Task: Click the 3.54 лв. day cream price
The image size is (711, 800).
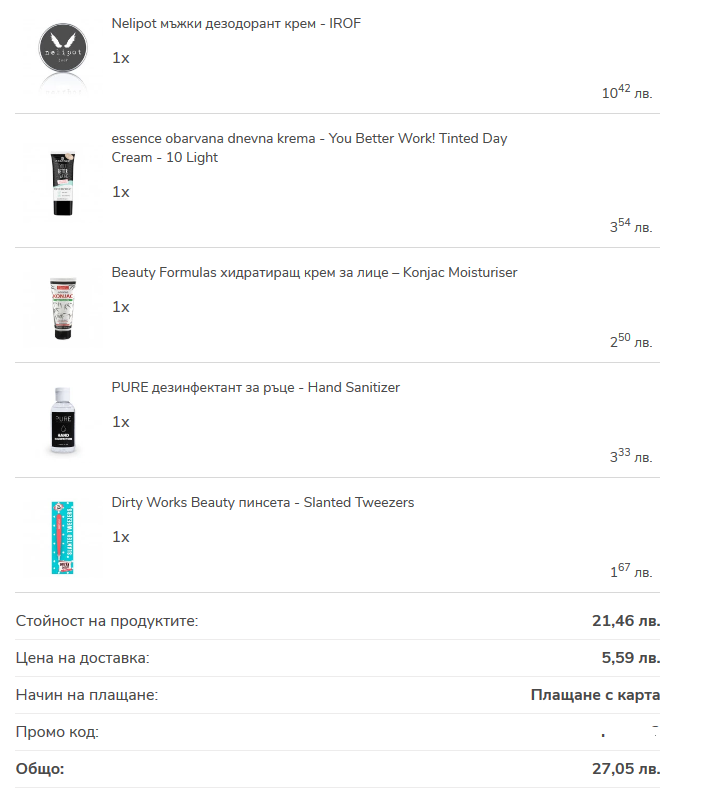Action: 630,226
